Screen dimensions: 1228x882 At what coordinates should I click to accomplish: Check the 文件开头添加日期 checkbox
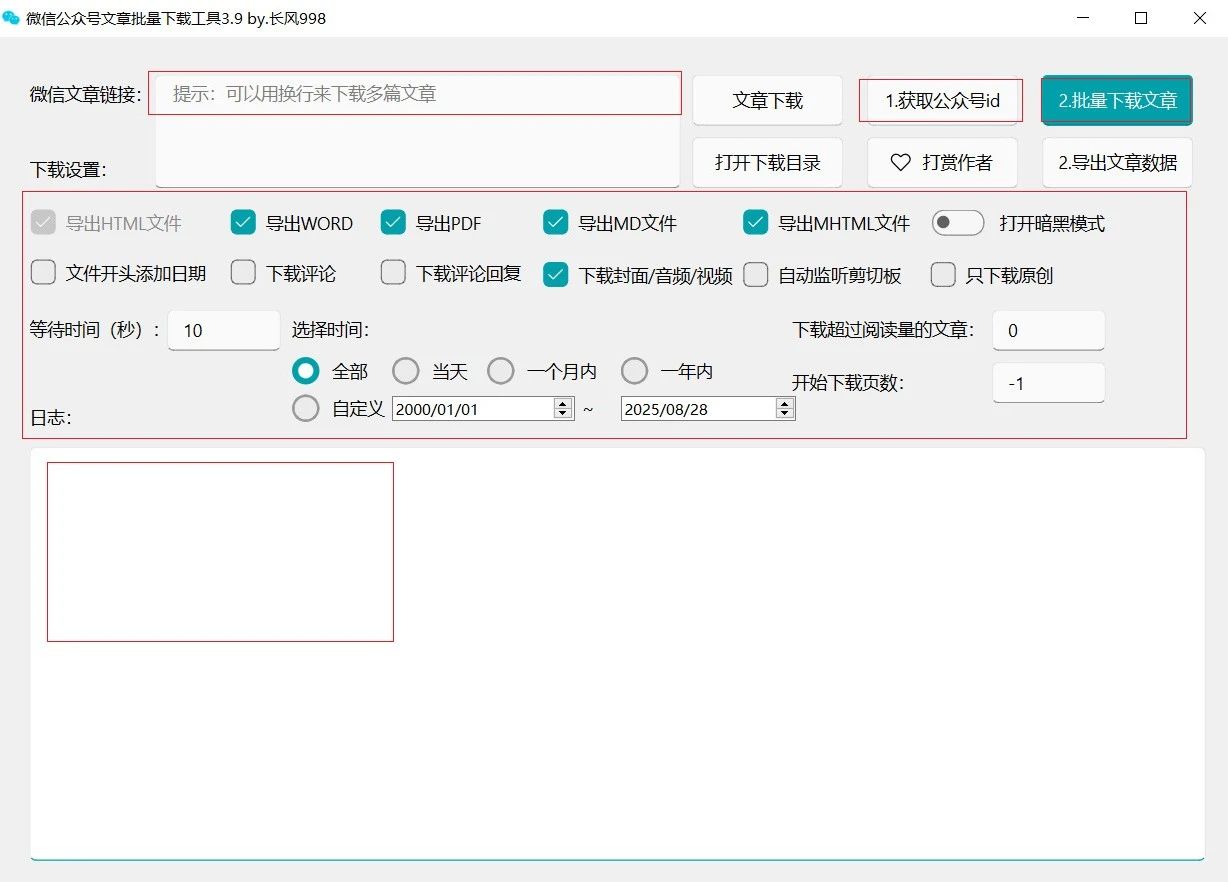pyautogui.click(x=43, y=272)
